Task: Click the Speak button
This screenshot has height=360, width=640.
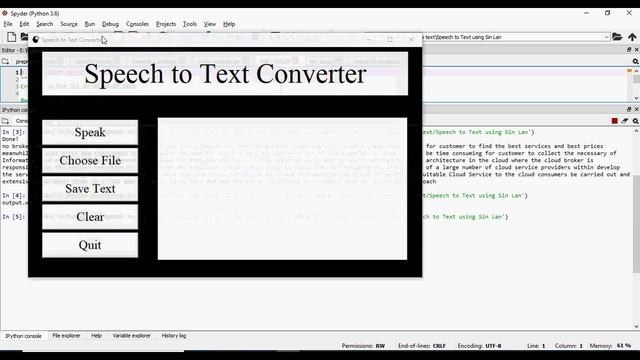Action: tap(90, 132)
